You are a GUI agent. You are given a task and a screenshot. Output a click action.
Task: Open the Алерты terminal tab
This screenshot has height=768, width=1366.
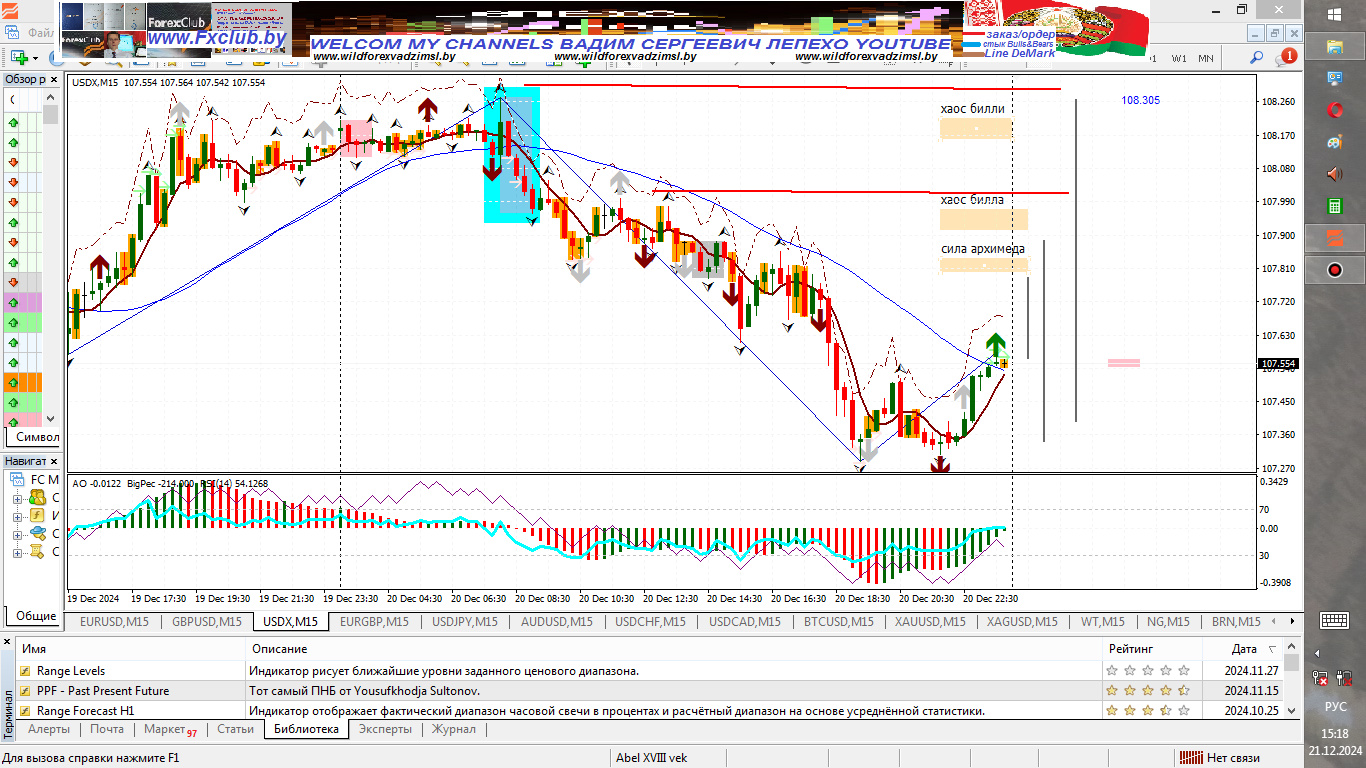click(49, 730)
